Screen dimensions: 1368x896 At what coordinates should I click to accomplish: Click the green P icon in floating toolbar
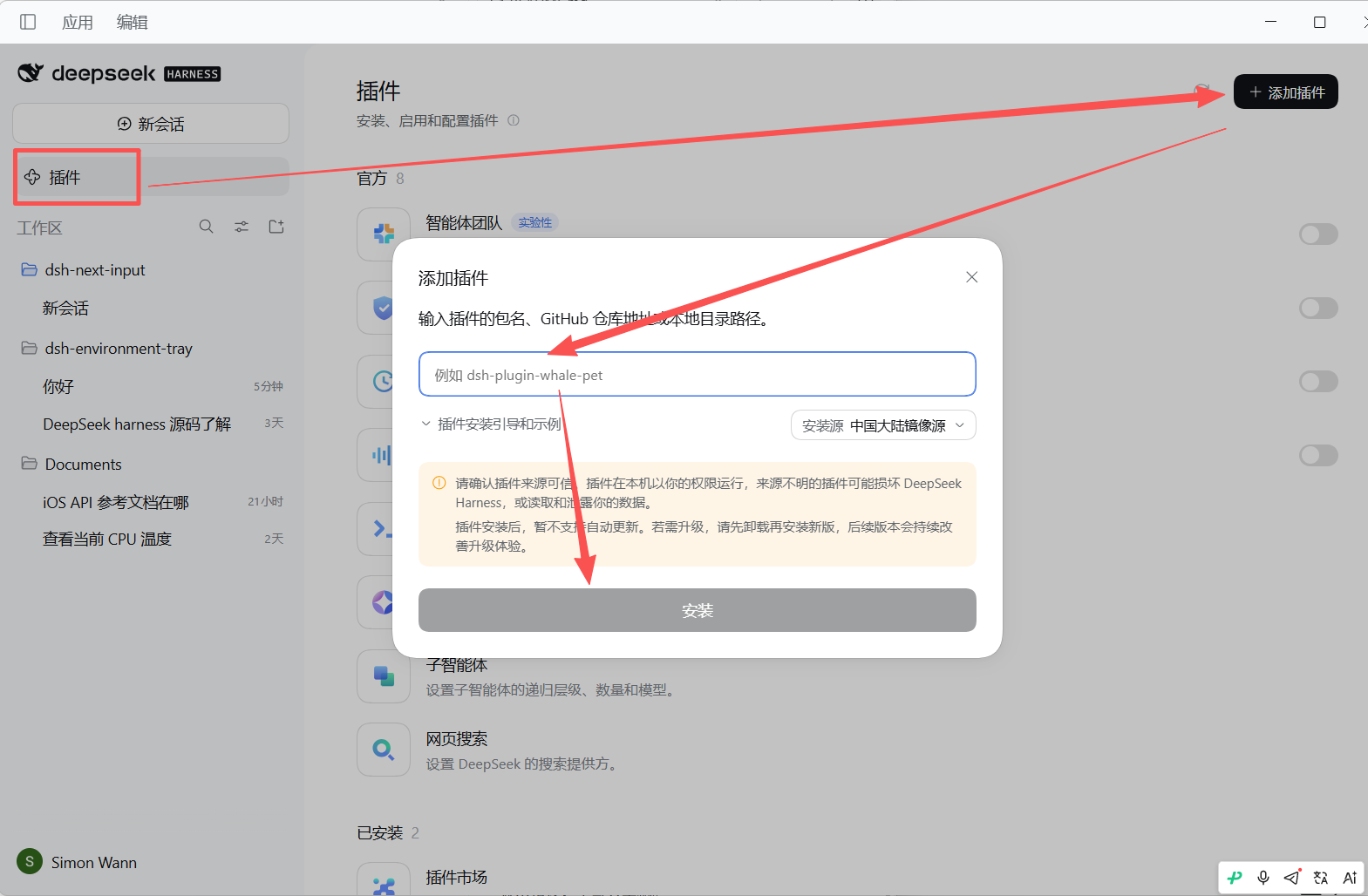(1235, 878)
